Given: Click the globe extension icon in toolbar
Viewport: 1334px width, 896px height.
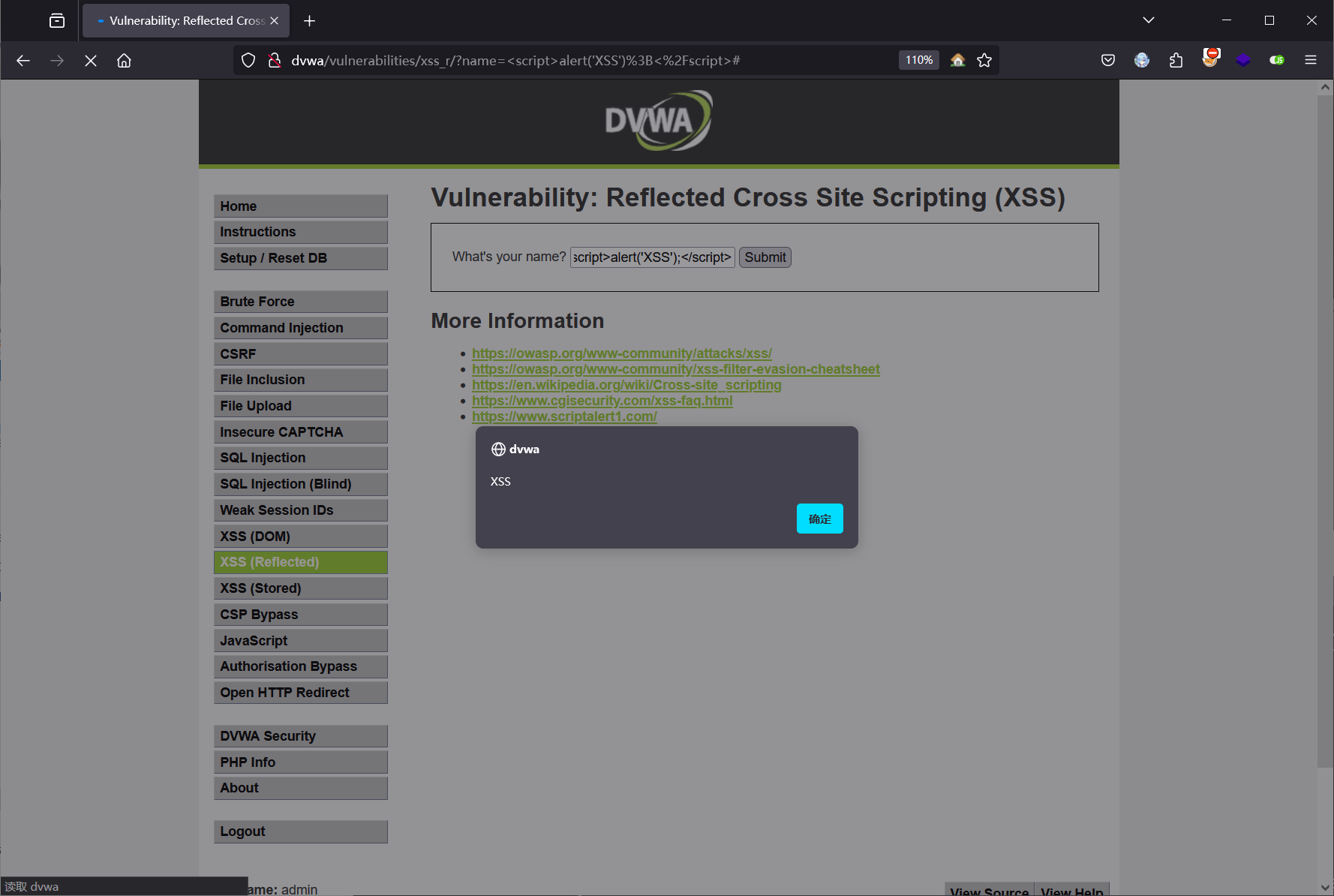Looking at the screenshot, I should coord(1142,60).
